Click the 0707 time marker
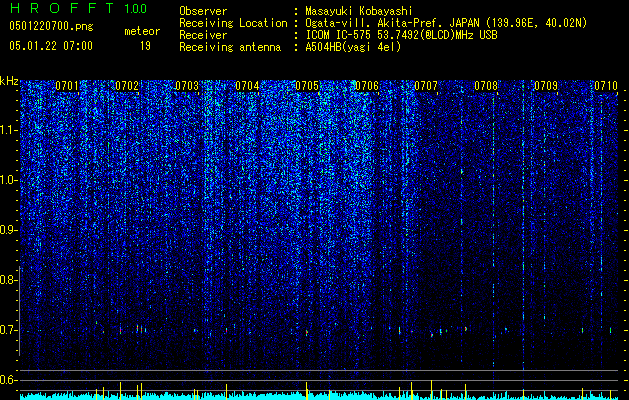The width and height of the screenshot is (629, 400). pos(426,86)
